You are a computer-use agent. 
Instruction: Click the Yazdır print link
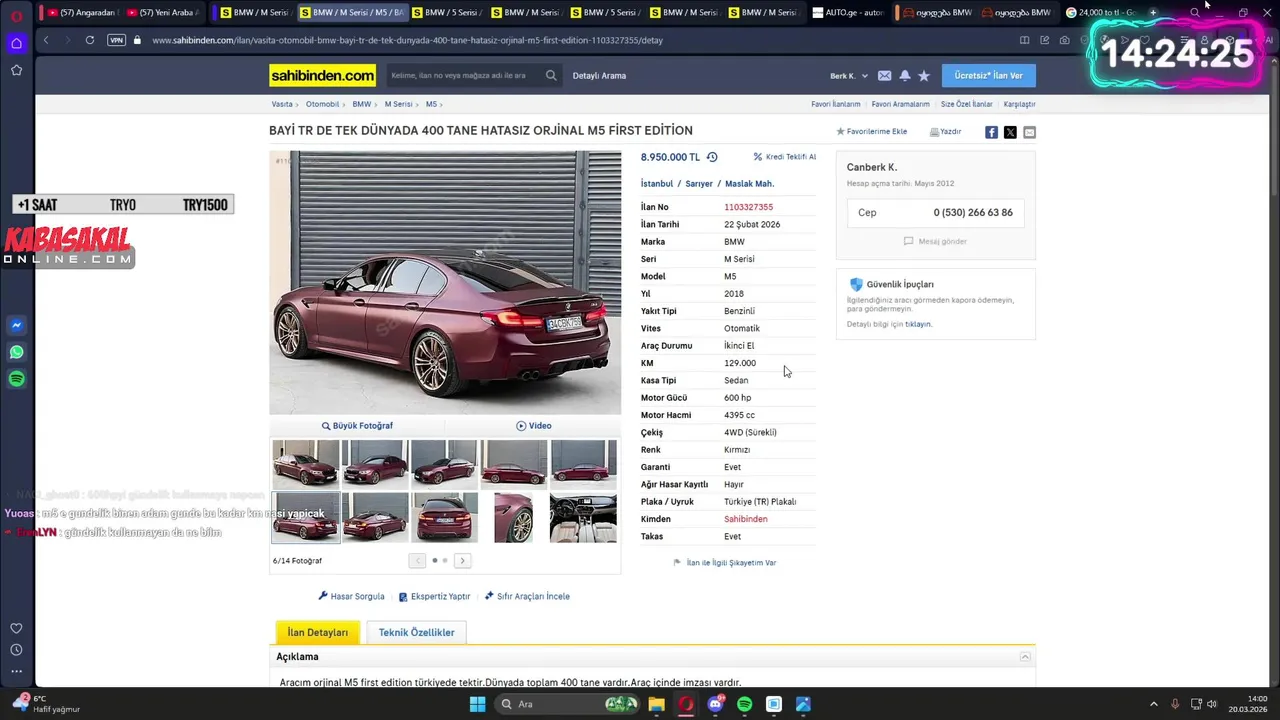click(945, 132)
